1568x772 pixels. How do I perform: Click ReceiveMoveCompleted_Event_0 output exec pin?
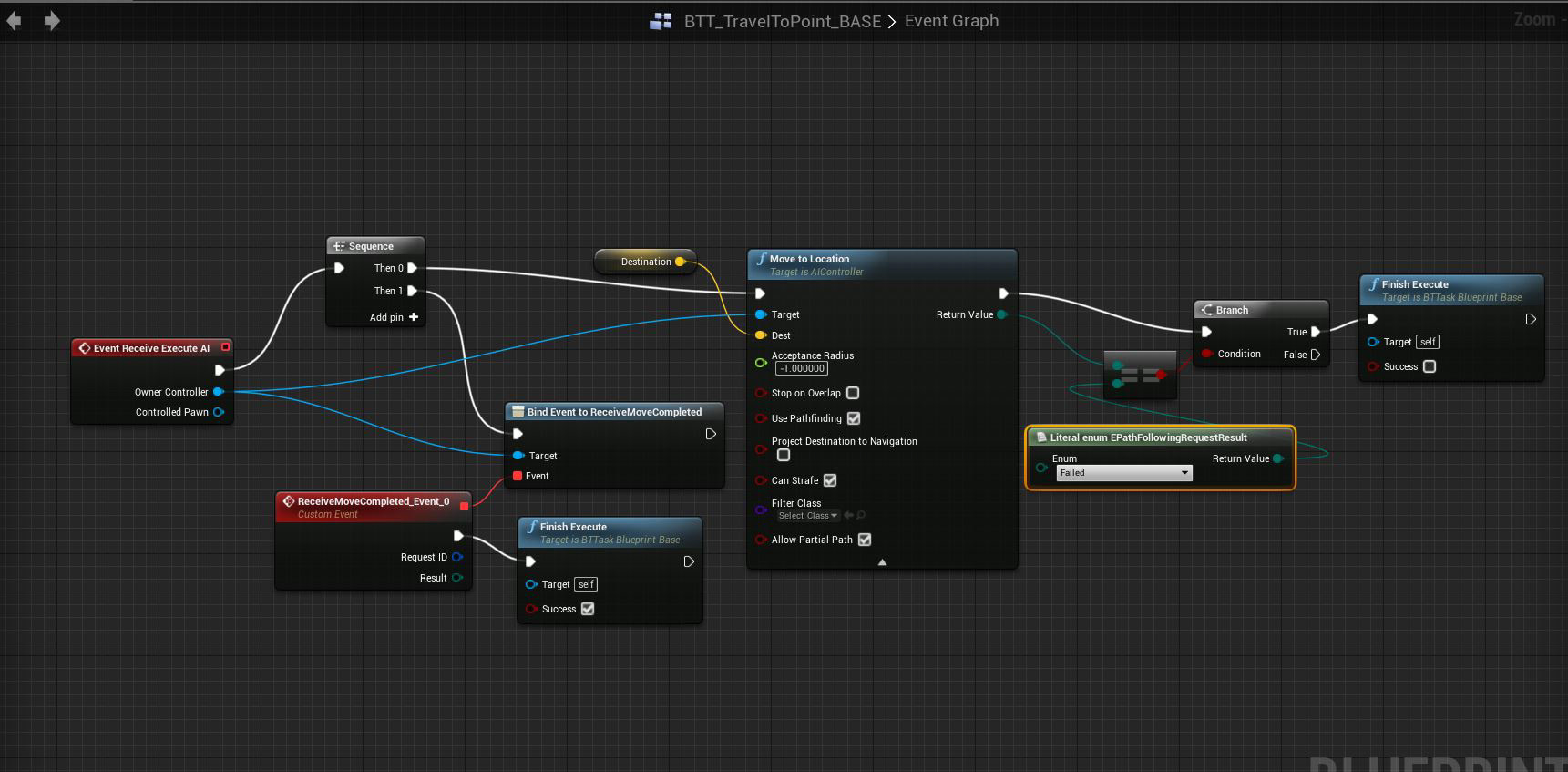458,536
